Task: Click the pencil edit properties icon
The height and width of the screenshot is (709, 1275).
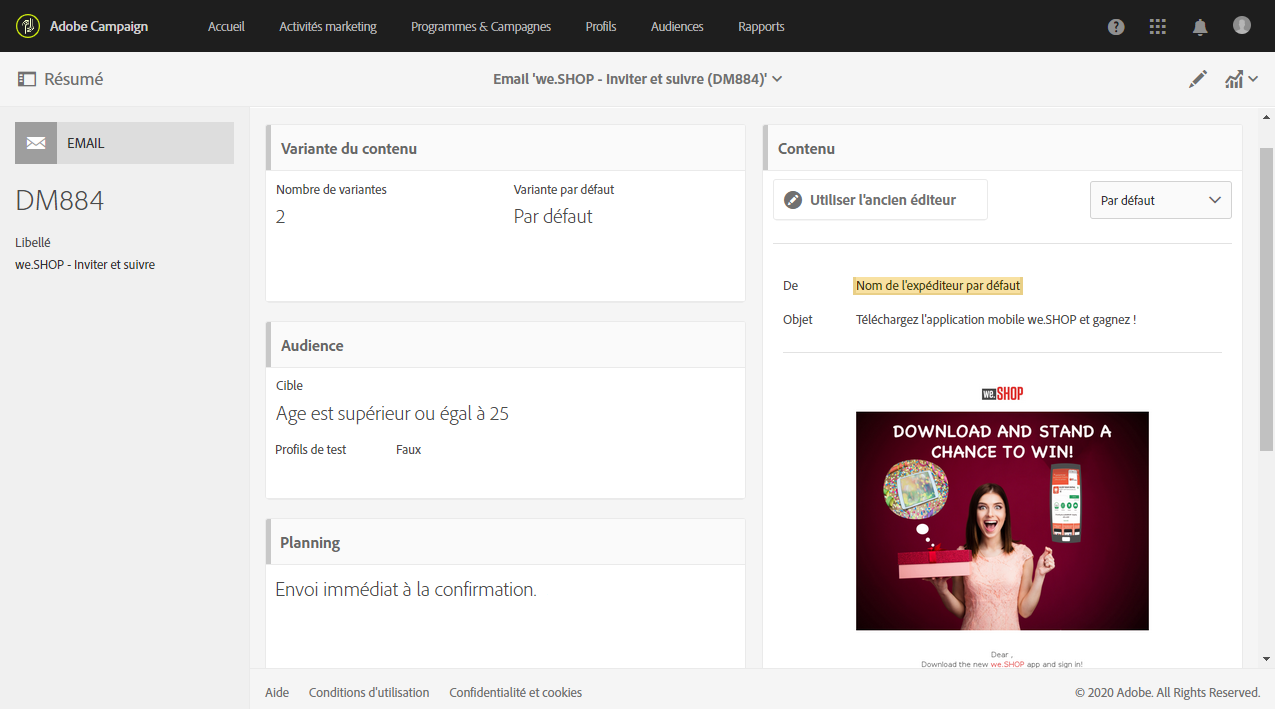Action: [x=1198, y=80]
